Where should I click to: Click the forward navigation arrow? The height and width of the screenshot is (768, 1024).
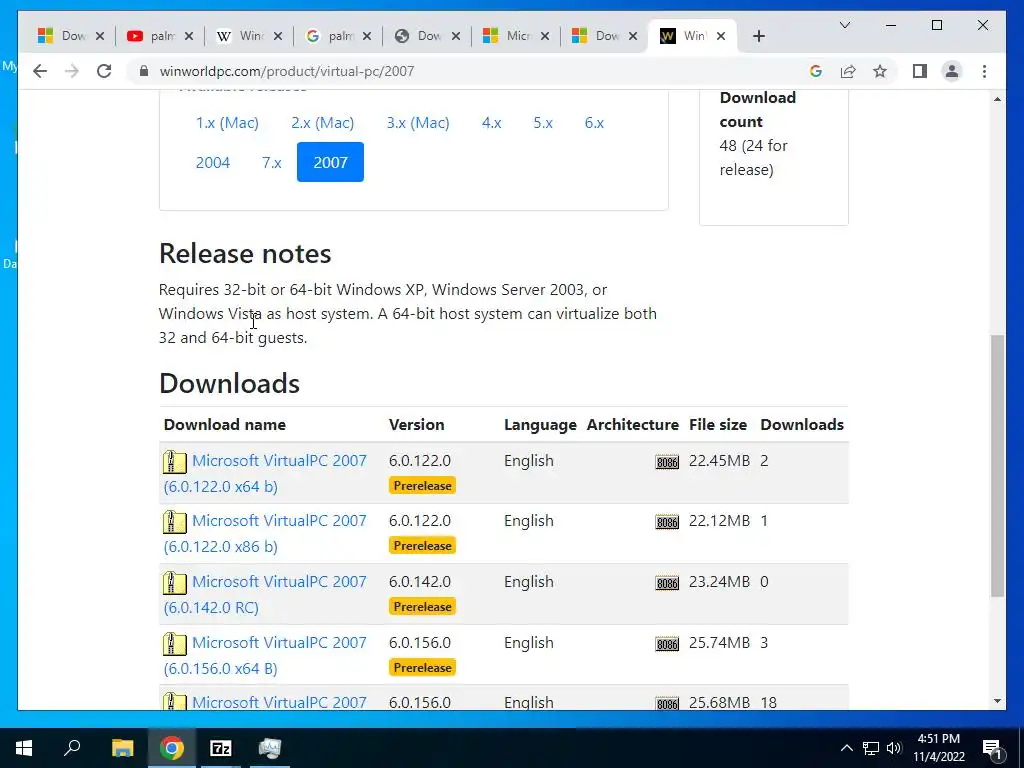pyautogui.click(x=72, y=71)
